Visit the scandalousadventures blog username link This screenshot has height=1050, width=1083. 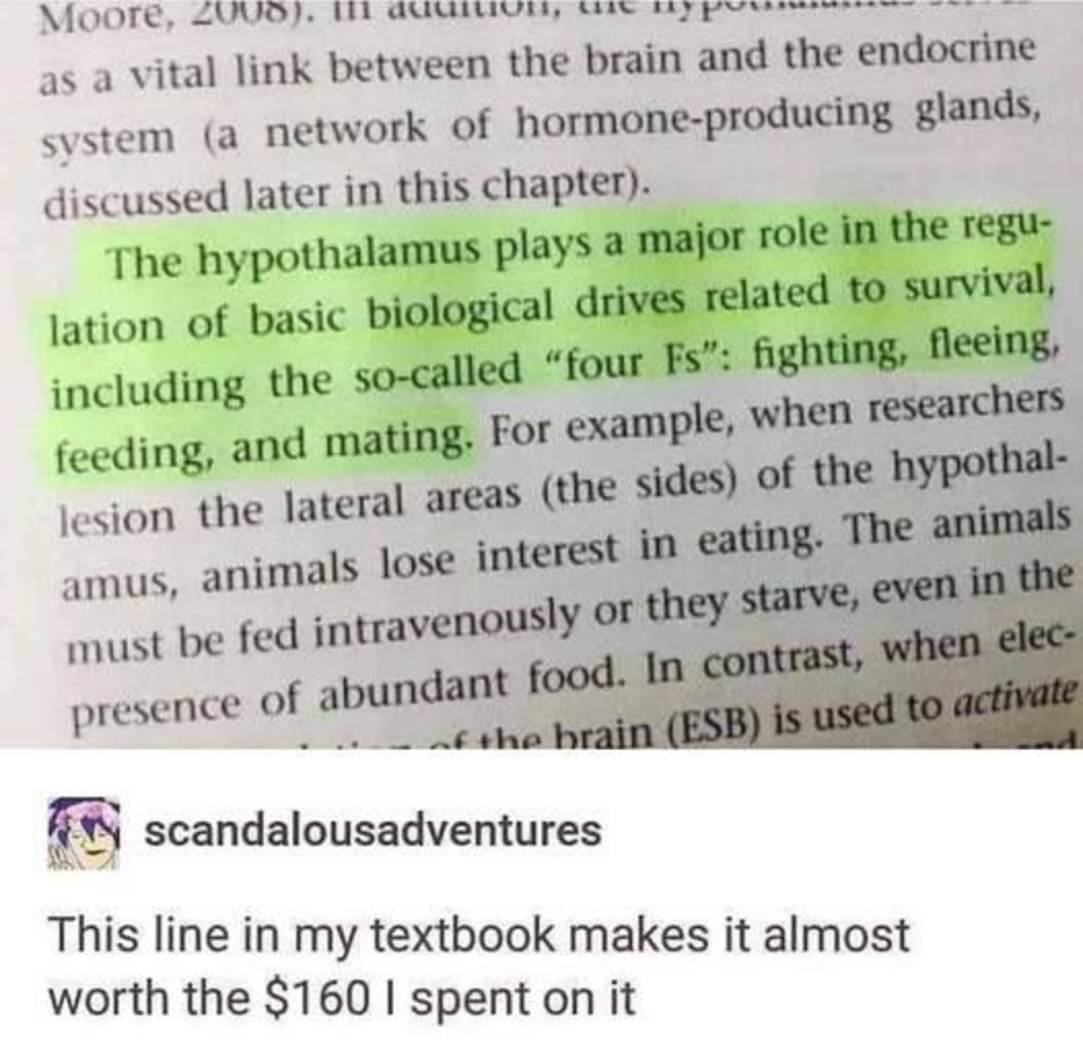tap(373, 829)
